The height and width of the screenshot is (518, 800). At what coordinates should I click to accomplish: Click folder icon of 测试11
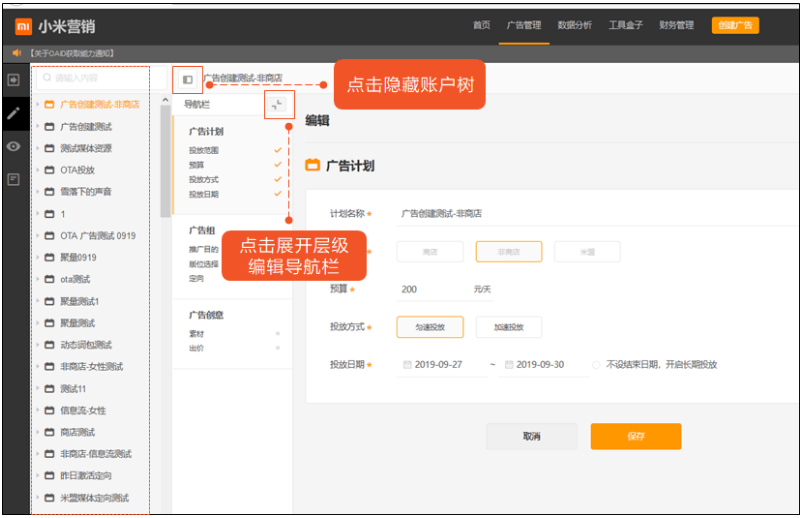click(x=49, y=389)
